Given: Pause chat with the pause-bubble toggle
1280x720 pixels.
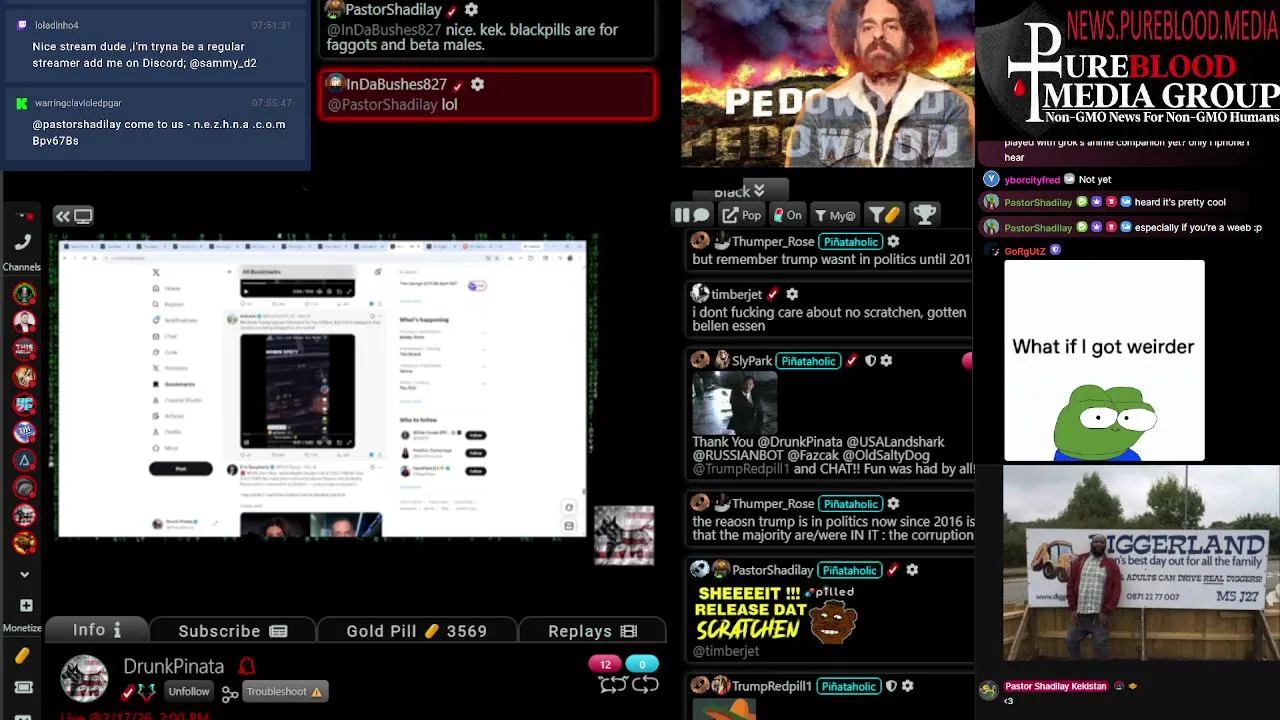Looking at the screenshot, I should pyautogui.click(x=691, y=215).
